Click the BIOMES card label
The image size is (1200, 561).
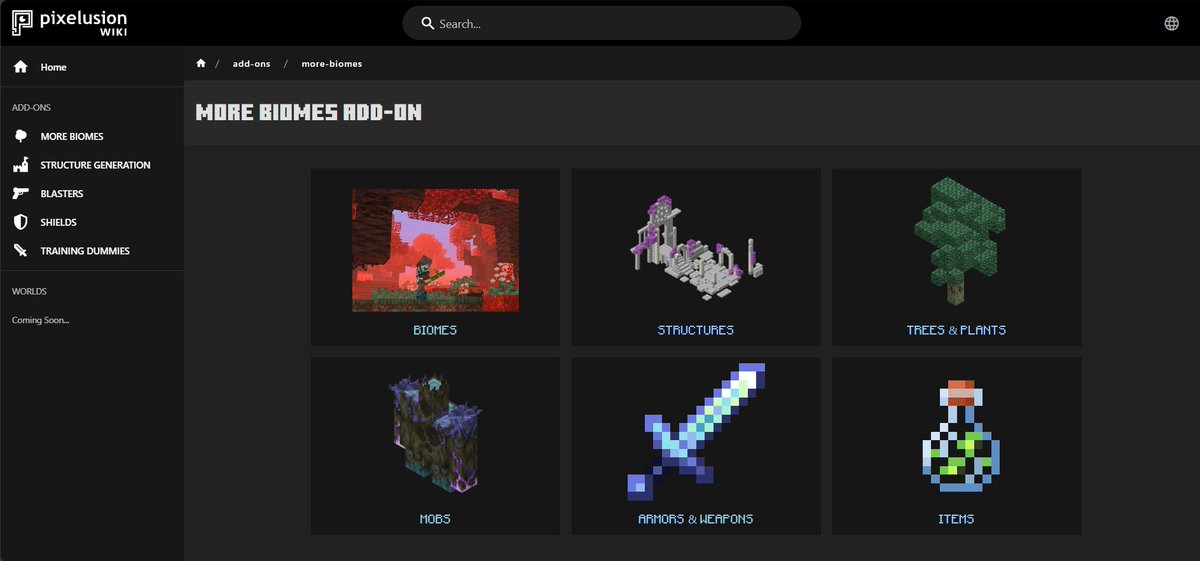tap(435, 330)
